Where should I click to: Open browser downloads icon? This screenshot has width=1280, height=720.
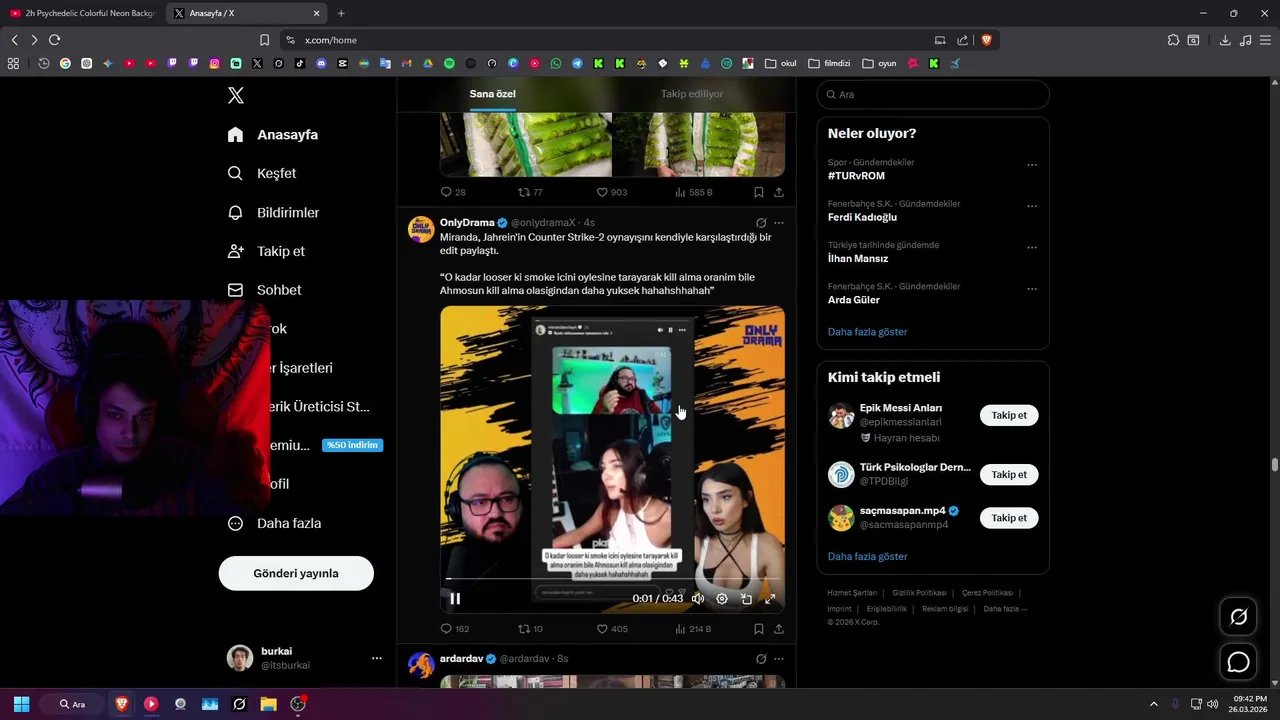(1225, 40)
